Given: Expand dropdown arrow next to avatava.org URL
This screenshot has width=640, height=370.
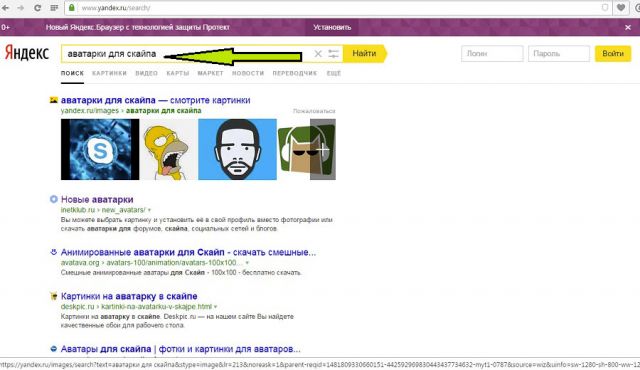Looking at the screenshot, I should pos(247,263).
